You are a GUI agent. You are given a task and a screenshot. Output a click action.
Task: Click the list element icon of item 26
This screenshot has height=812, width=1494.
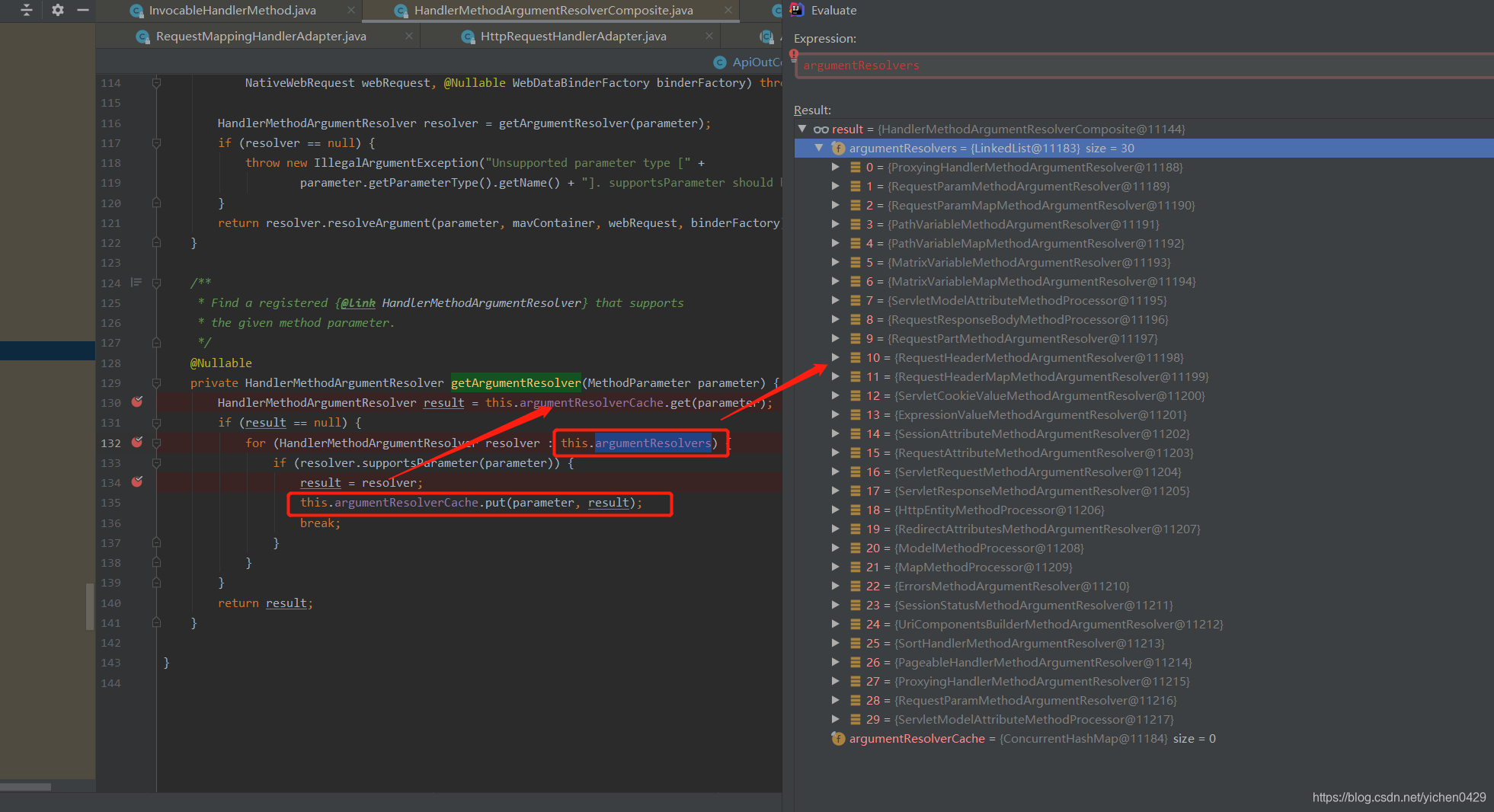(855, 662)
